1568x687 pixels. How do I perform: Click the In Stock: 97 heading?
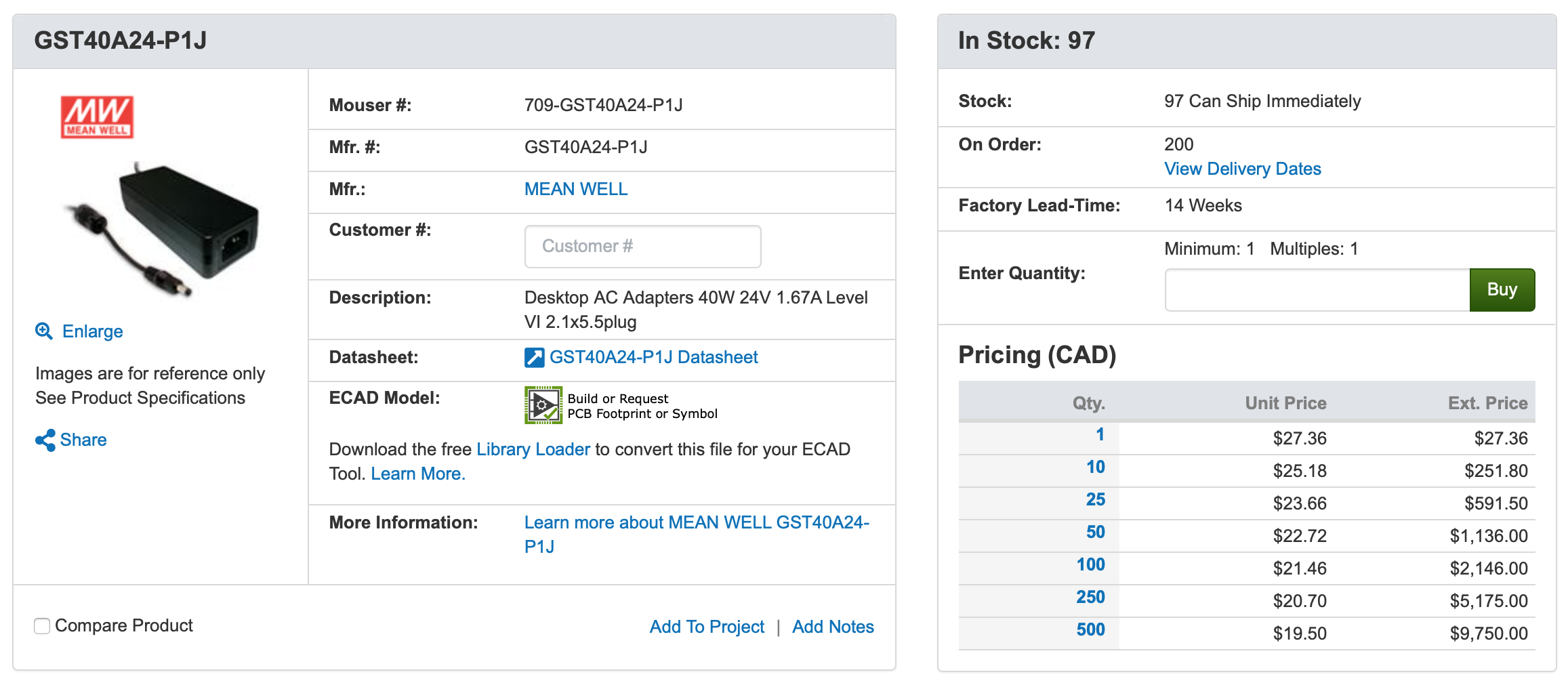click(1026, 41)
